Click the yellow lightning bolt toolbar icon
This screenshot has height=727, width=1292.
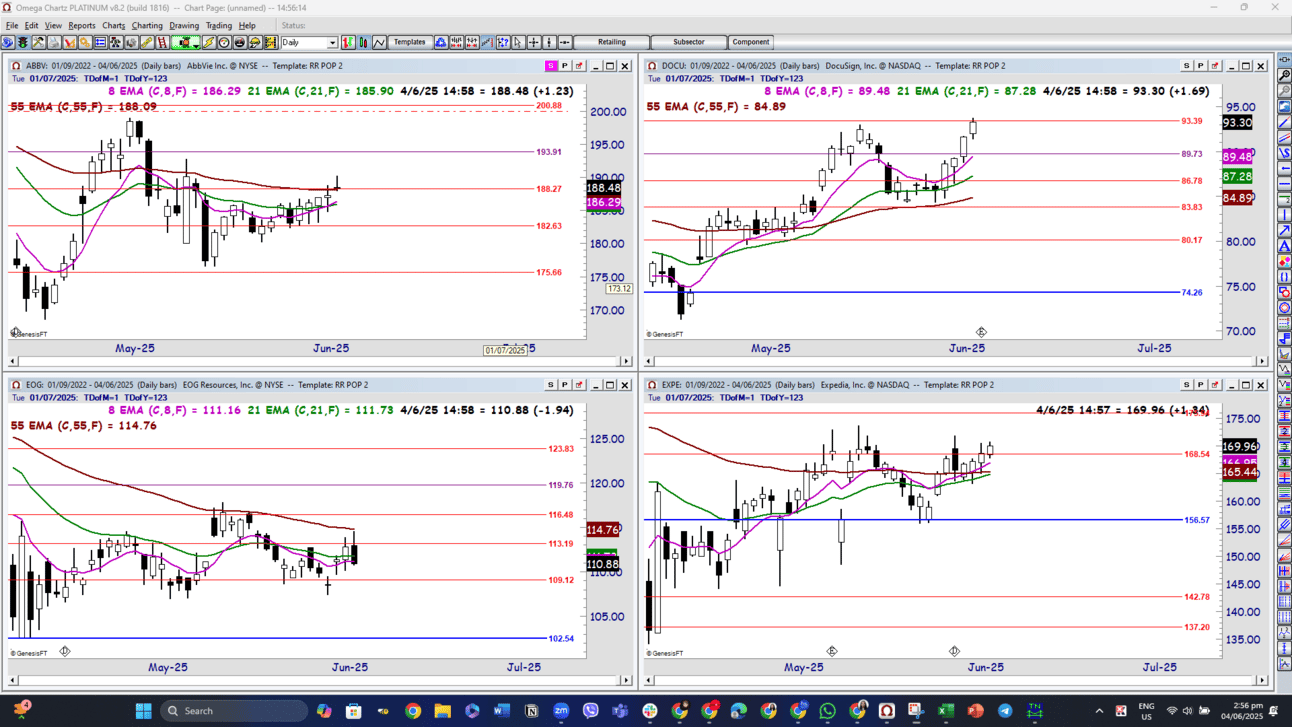[x=209, y=42]
